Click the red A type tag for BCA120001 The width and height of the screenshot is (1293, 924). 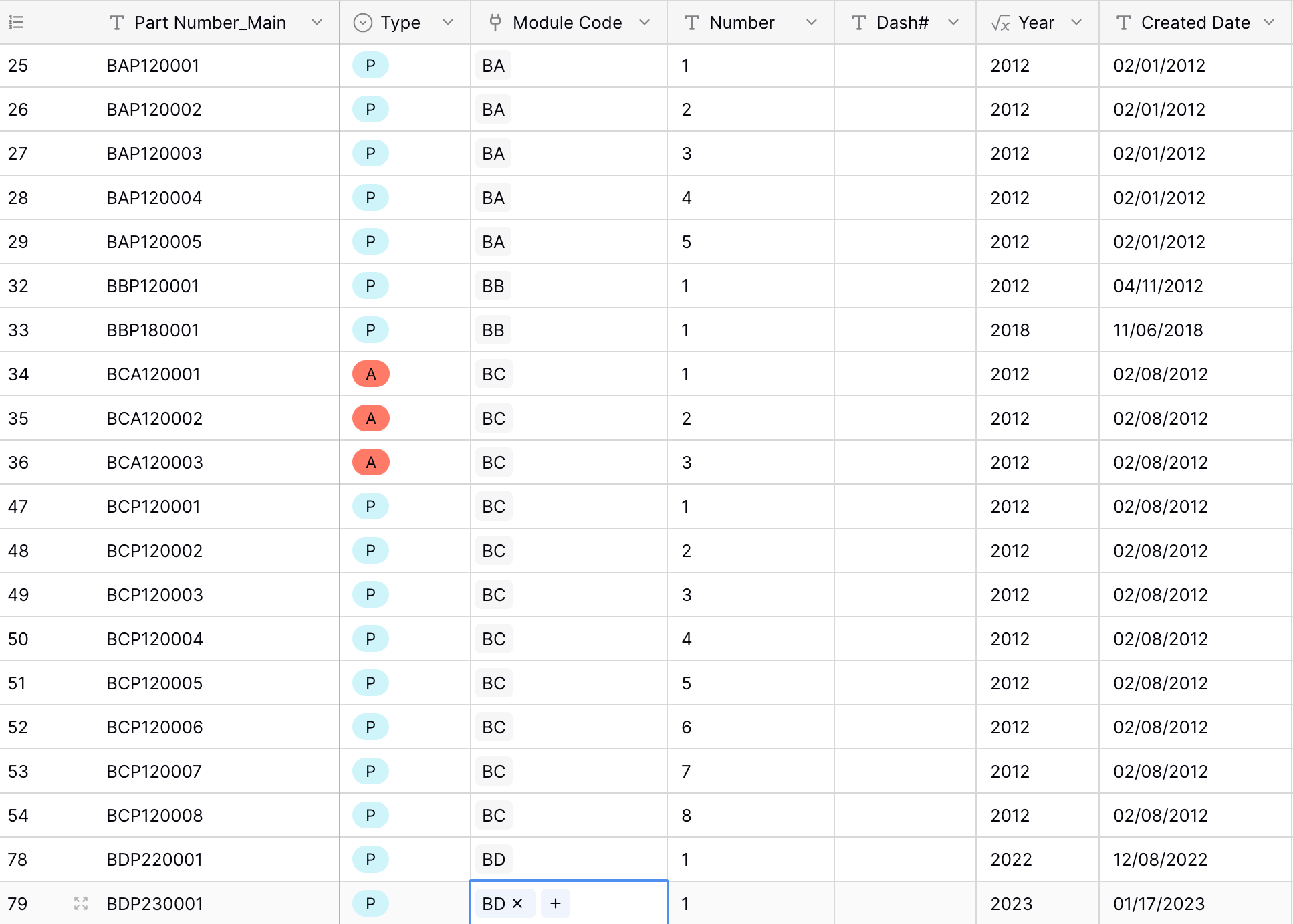[371, 374]
